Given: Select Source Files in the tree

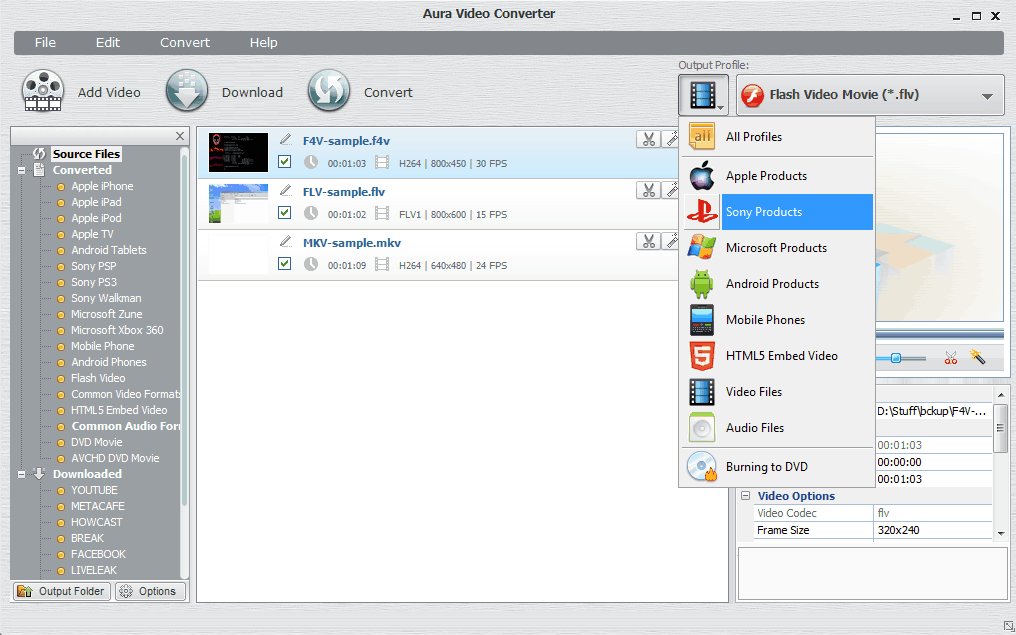Looking at the screenshot, I should (86, 154).
